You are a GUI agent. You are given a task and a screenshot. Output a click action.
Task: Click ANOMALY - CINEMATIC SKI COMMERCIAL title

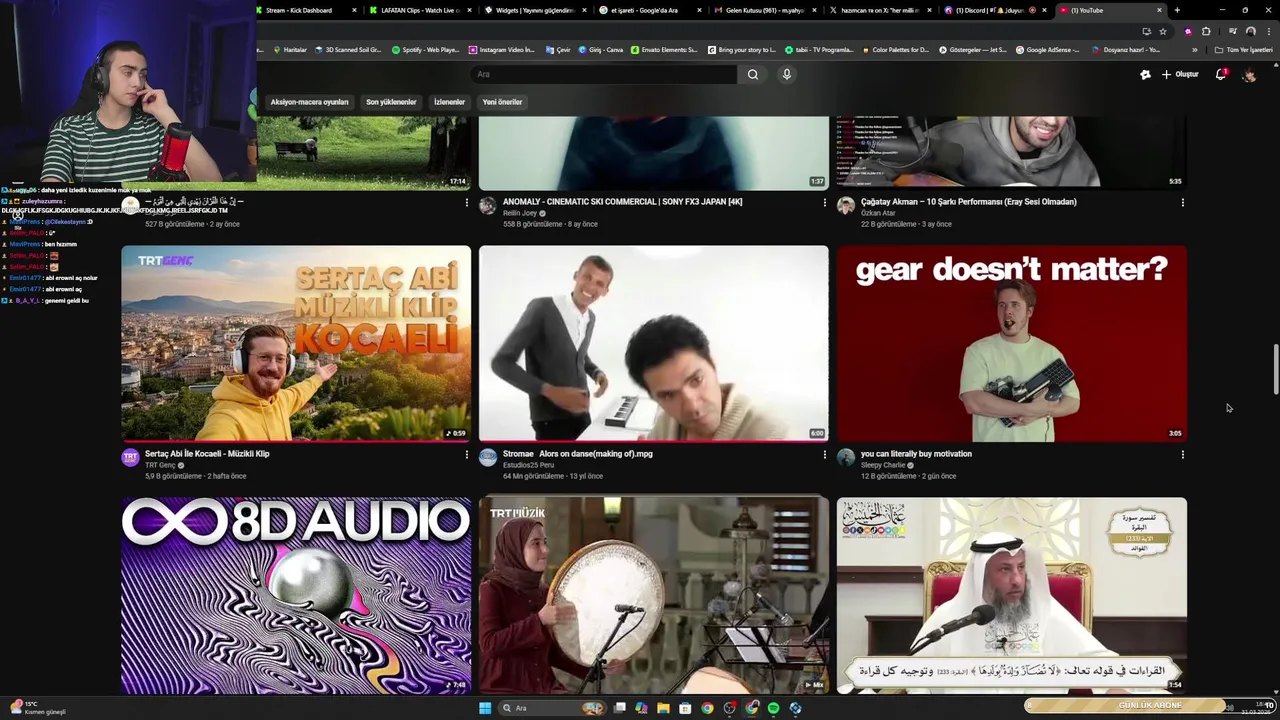(x=622, y=202)
